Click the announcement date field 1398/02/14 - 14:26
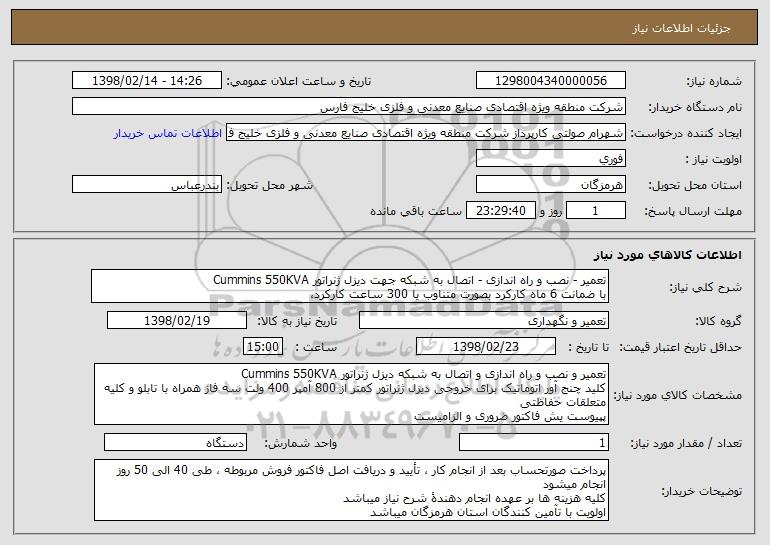The height and width of the screenshot is (545, 770). click(x=147, y=81)
